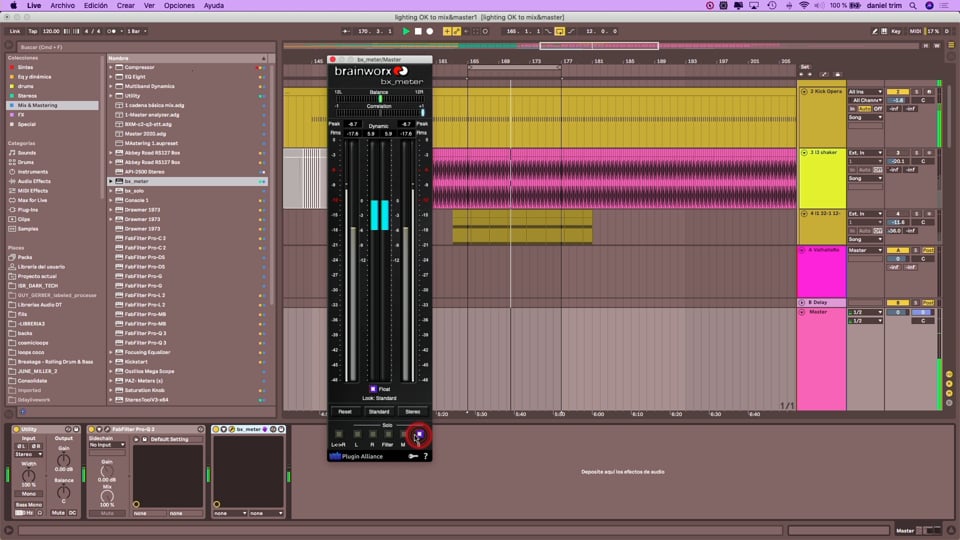Open the Archivo menu
The width and height of the screenshot is (960, 540).
pyautogui.click(x=62, y=6)
